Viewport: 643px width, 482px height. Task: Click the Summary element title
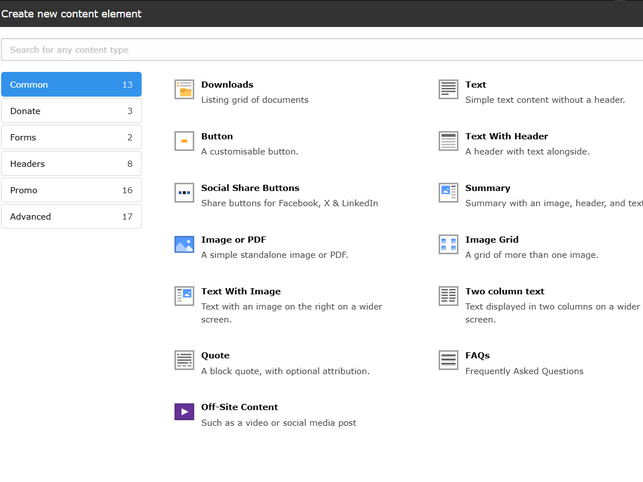pyautogui.click(x=487, y=188)
